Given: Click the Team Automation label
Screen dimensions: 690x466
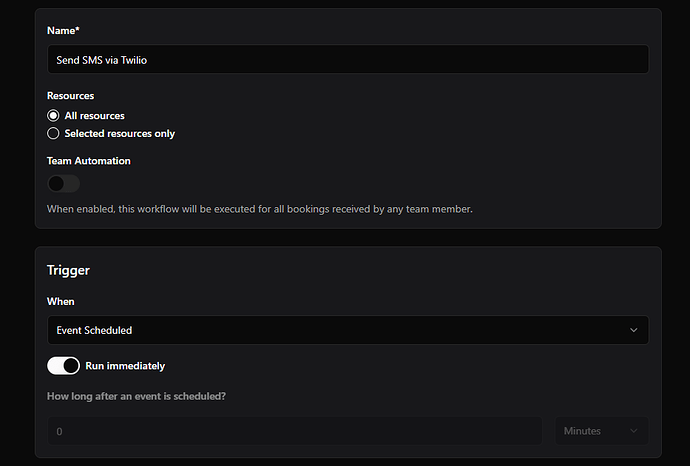Looking at the screenshot, I should (88, 160).
